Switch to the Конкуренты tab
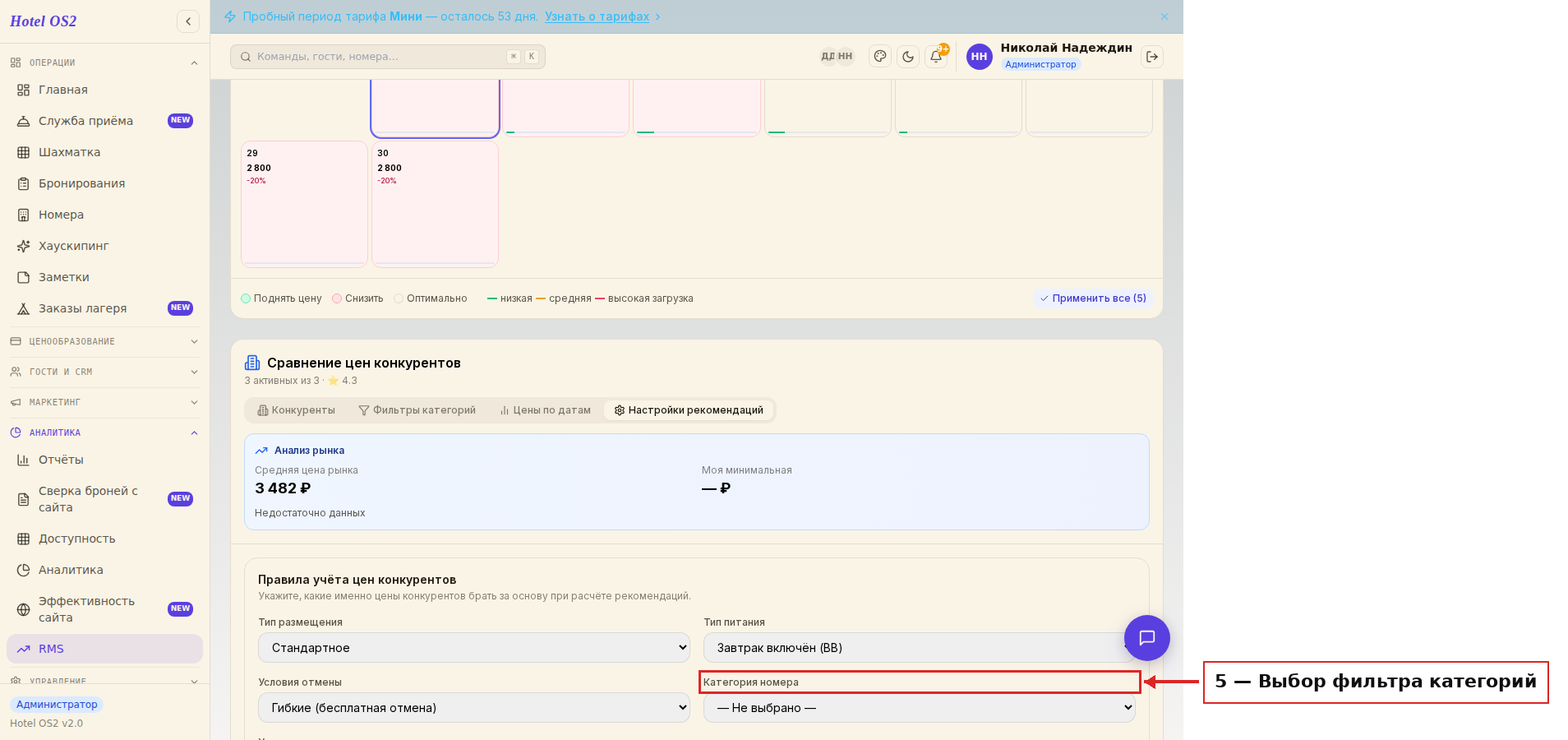Image resolution: width=1568 pixels, height=740 pixels. [x=297, y=410]
